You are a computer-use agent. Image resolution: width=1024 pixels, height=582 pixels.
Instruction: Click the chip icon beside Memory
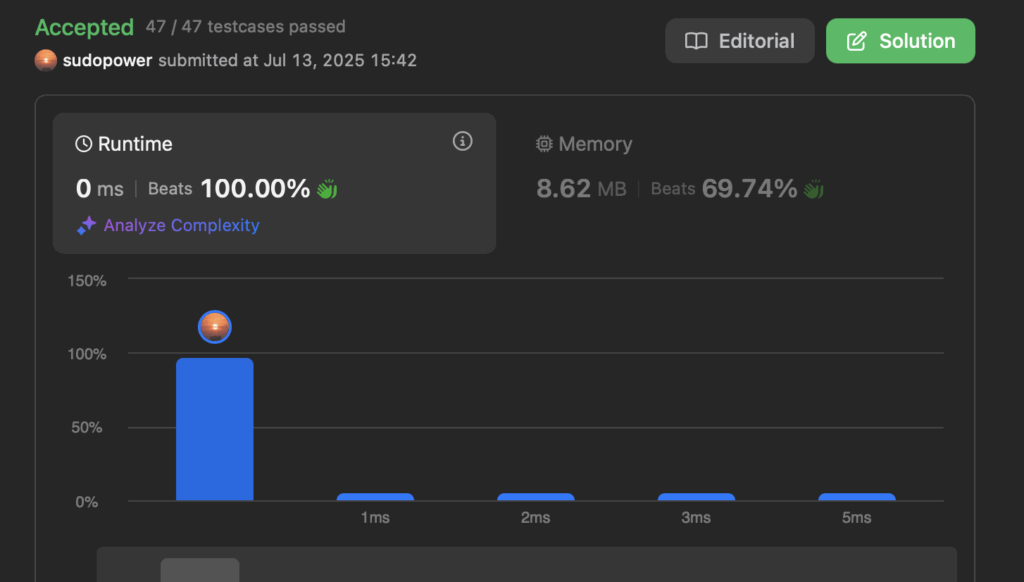(x=544, y=144)
